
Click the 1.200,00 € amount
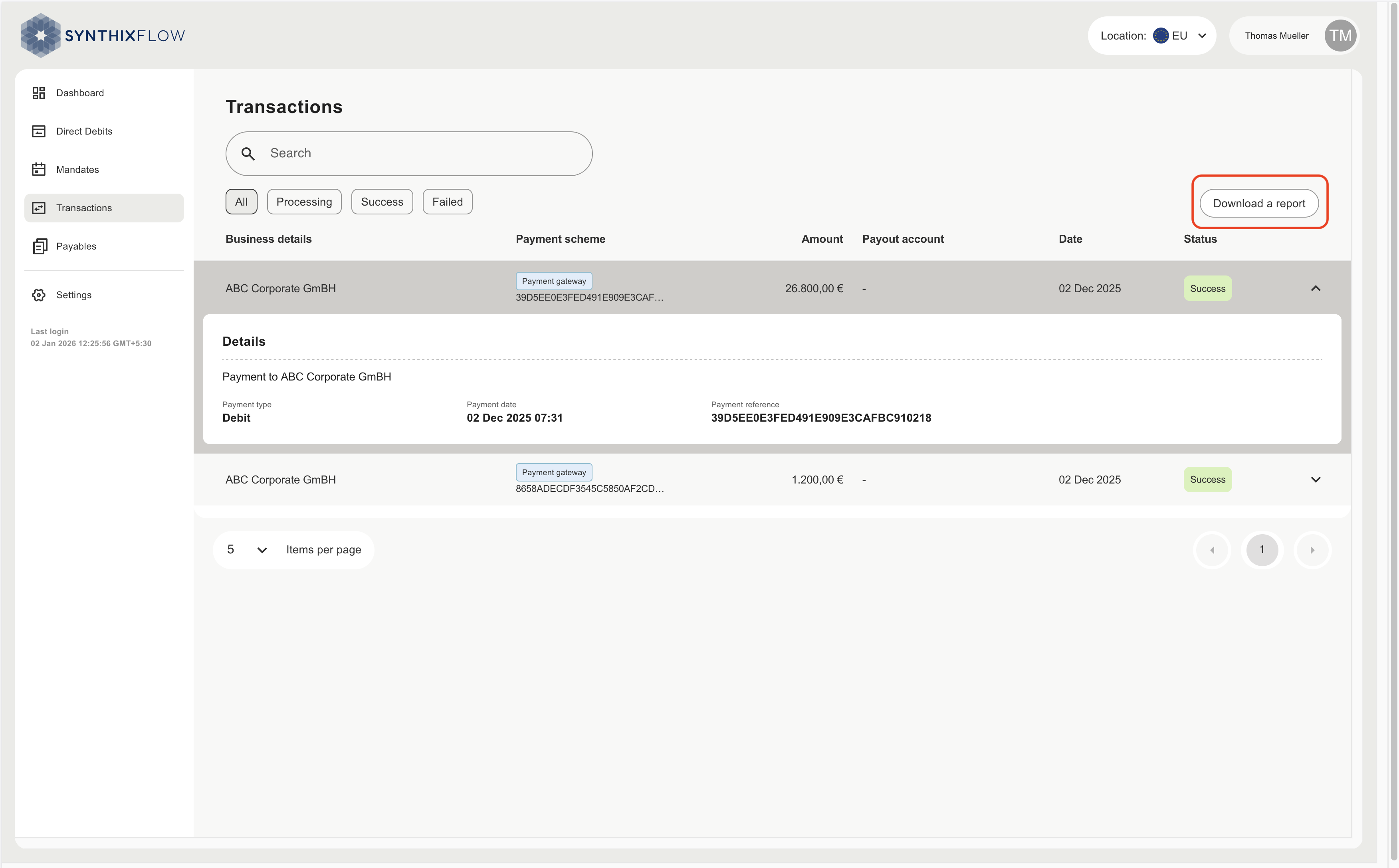click(x=817, y=480)
